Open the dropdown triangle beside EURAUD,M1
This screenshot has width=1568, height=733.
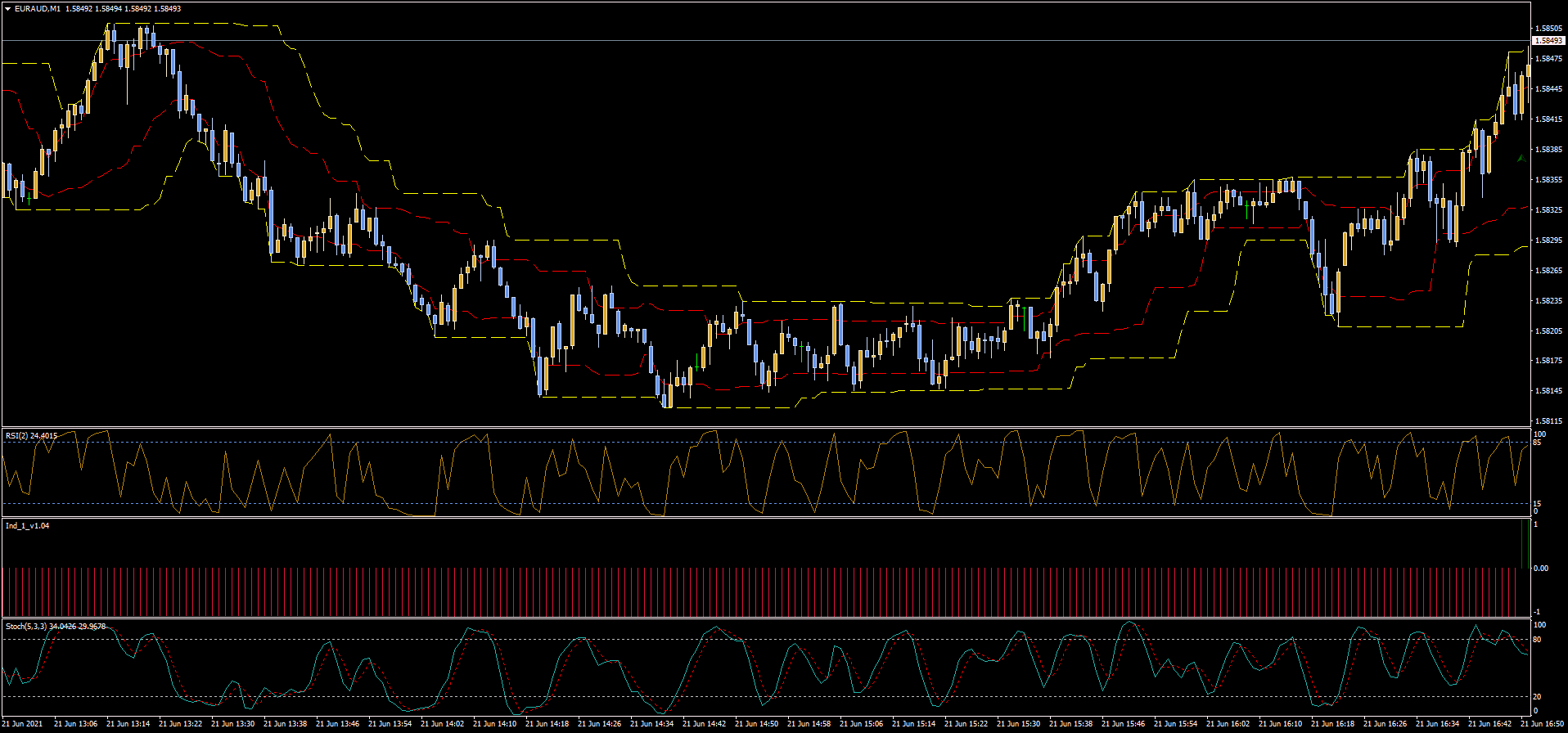click(8, 9)
